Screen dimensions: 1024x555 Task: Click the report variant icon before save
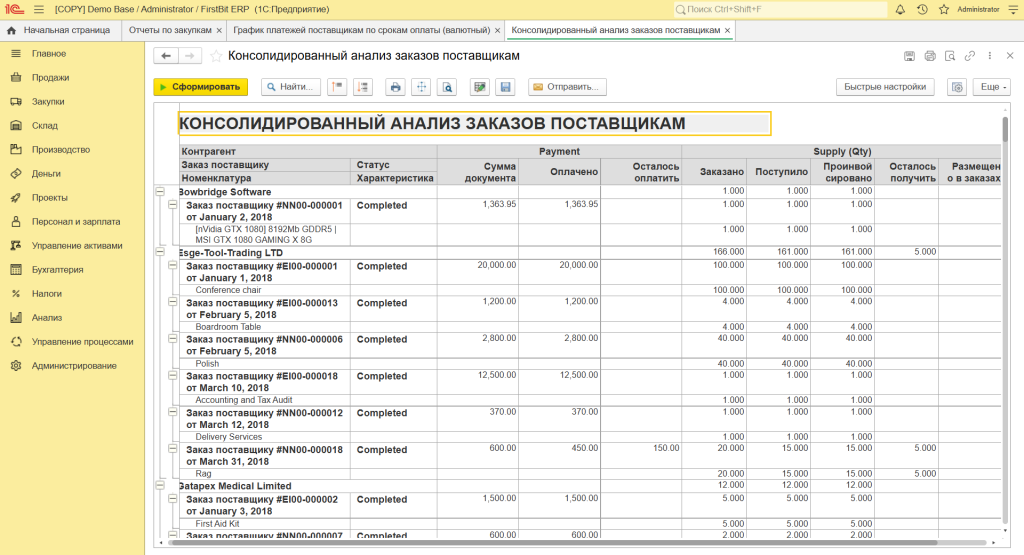tap(480, 87)
